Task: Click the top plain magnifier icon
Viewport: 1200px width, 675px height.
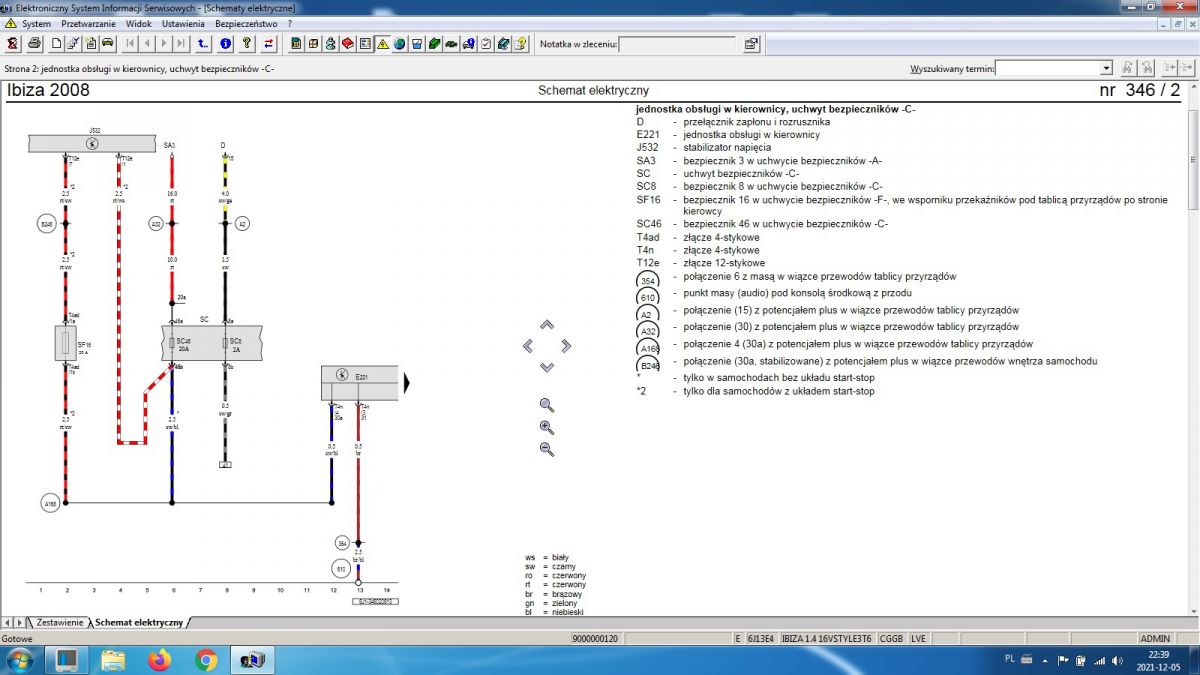Action: click(x=546, y=405)
